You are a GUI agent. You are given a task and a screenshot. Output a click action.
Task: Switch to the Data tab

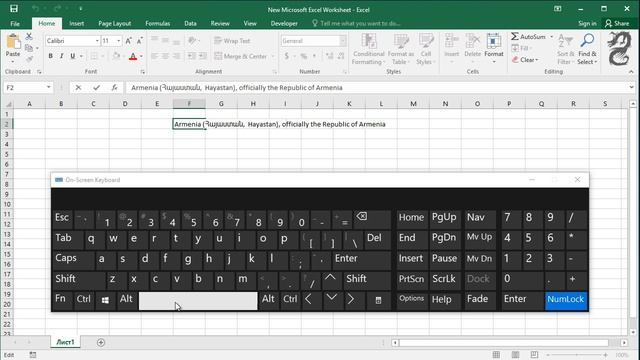pyautogui.click(x=190, y=23)
